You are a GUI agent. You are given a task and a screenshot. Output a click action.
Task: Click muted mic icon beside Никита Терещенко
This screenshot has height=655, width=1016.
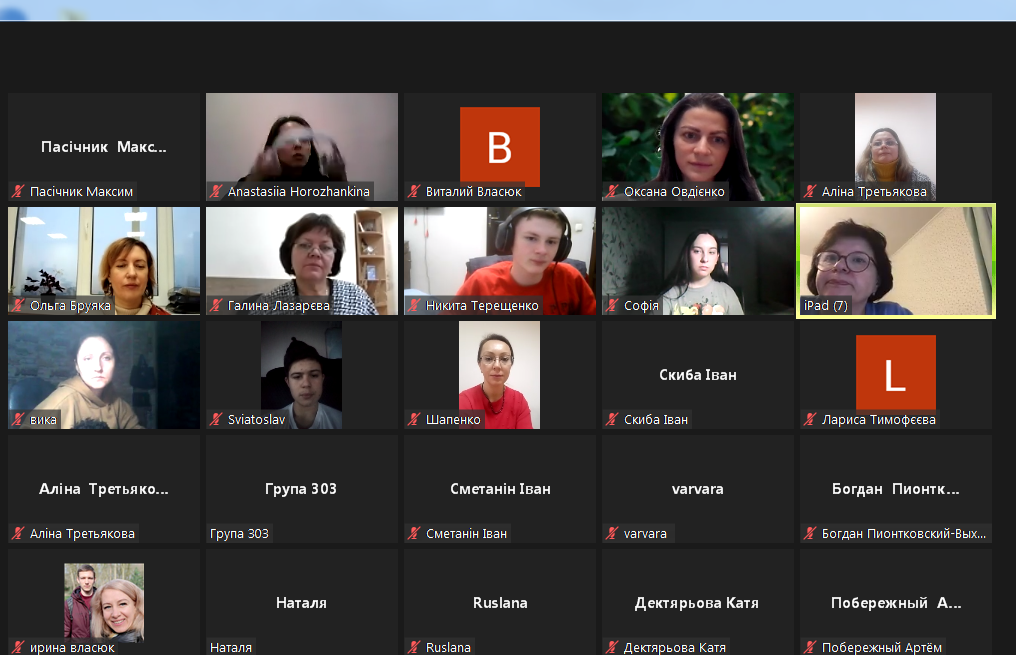tap(414, 305)
